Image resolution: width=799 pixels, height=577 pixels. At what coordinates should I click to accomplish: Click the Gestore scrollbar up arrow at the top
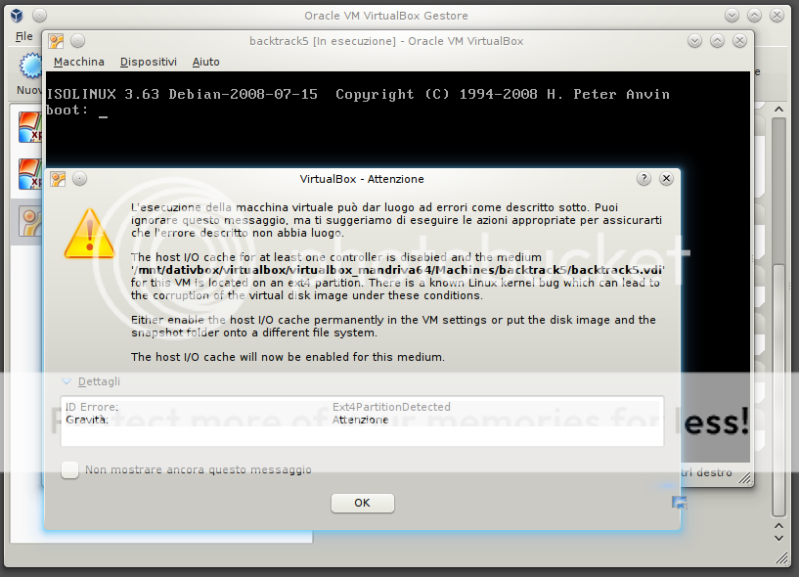pyautogui.click(x=779, y=109)
